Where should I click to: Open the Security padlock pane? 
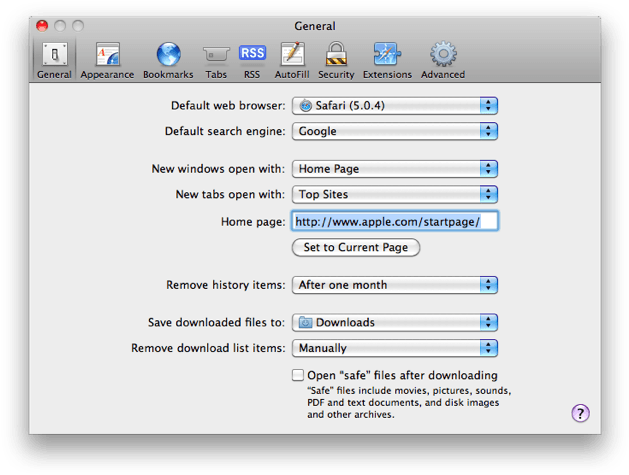[x=336, y=60]
